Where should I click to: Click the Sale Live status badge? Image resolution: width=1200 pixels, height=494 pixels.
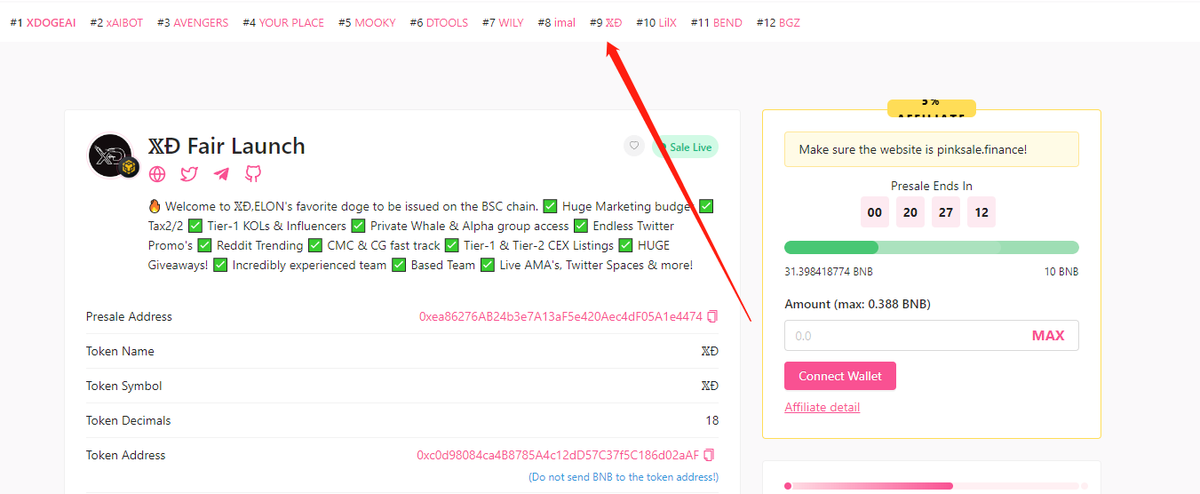[x=685, y=147]
